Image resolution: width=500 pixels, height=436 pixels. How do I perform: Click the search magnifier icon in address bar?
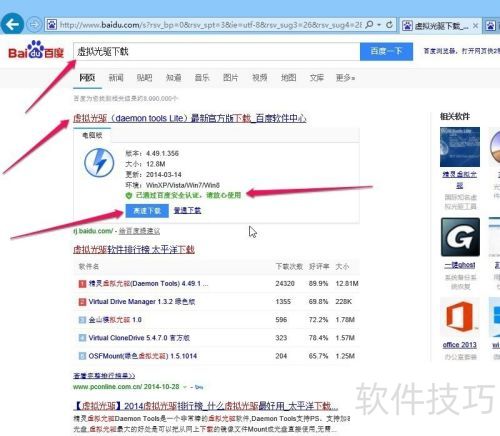coord(369,25)
